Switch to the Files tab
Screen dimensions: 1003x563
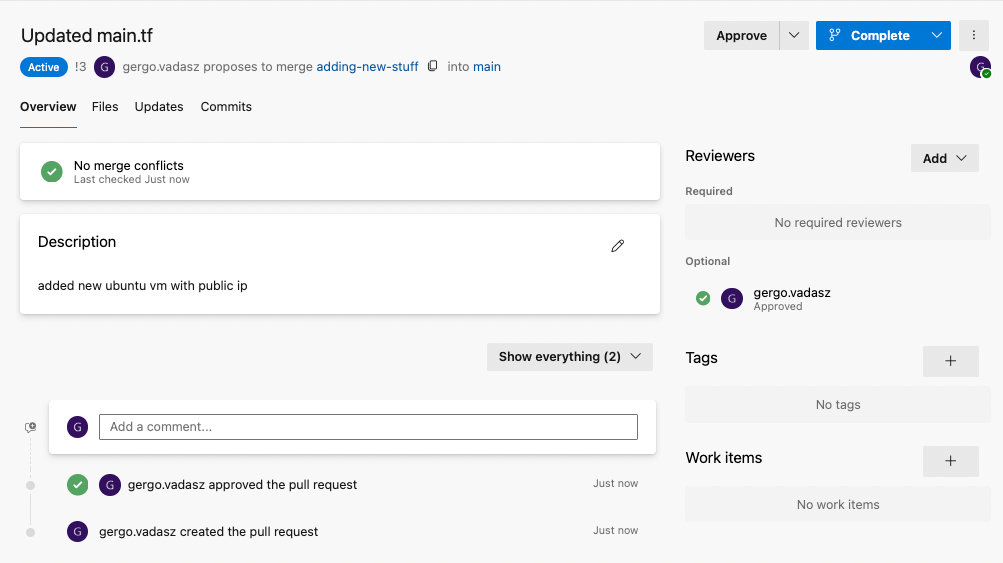105,107
